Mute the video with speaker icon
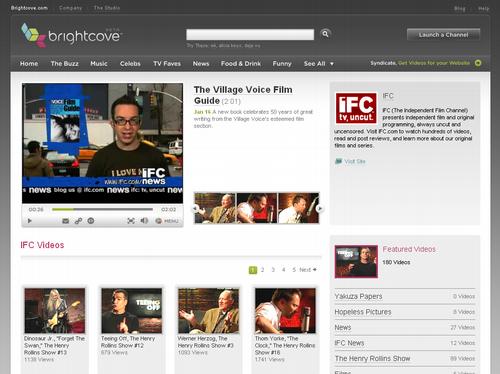The height and width of the screenshot is (374, 500). coord(144,221)
